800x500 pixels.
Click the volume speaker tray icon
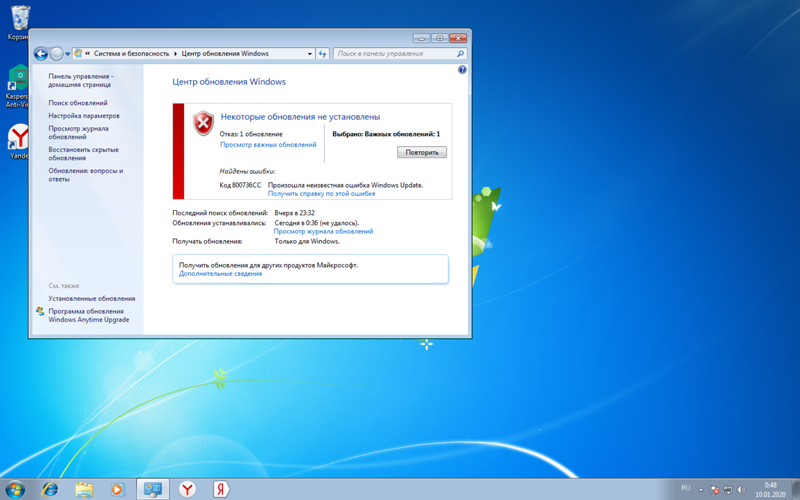[741, 490]
